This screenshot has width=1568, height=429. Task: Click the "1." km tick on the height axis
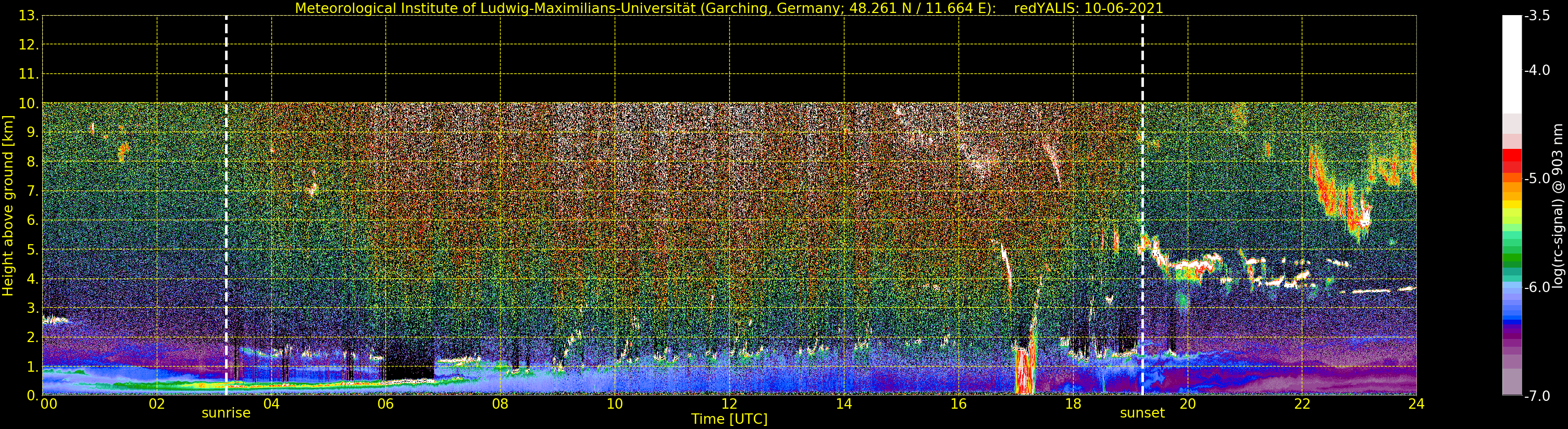pyautogui.click(x=33, y=367)
